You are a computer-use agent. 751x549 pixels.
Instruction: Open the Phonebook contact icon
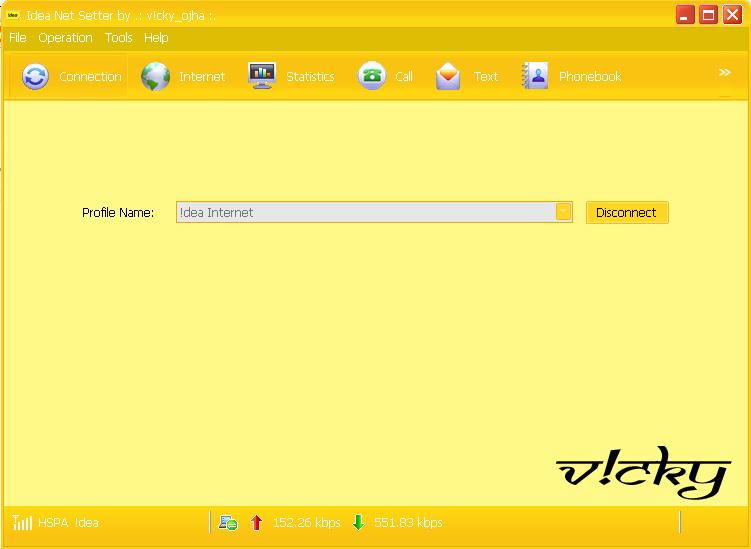coord(535,76)
